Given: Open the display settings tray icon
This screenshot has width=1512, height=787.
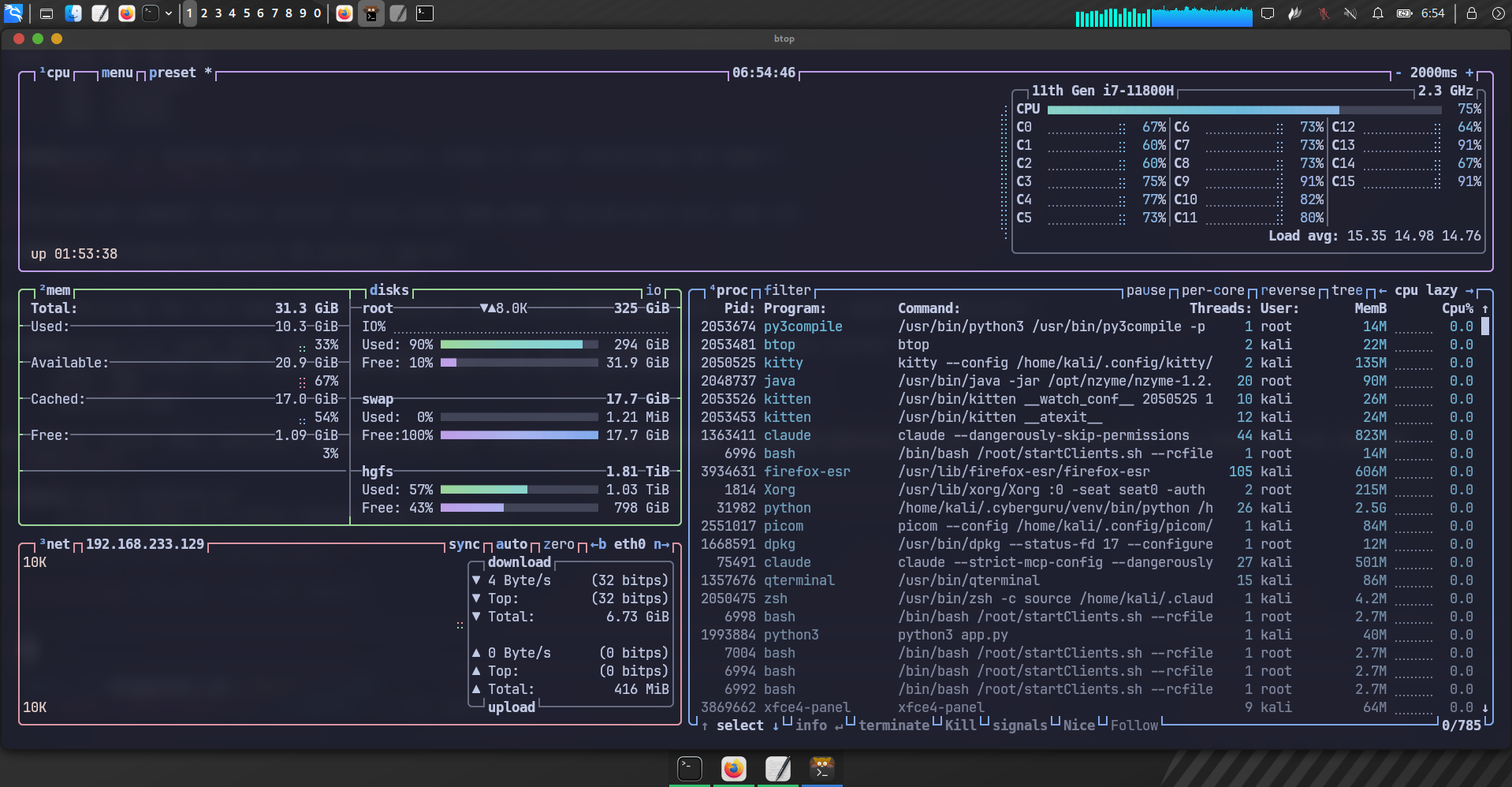Looking at the screenshot, I should [x=1268, y=13].
